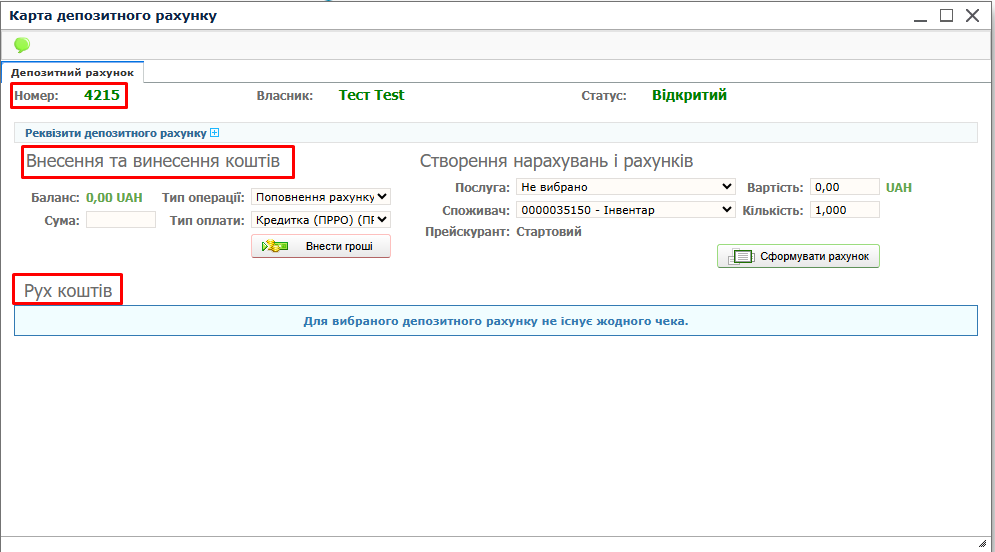This screenshot has height=552, width=995.
Task: Select the Кількість input field
Action: pyautogui.click(x=844, y=210)
